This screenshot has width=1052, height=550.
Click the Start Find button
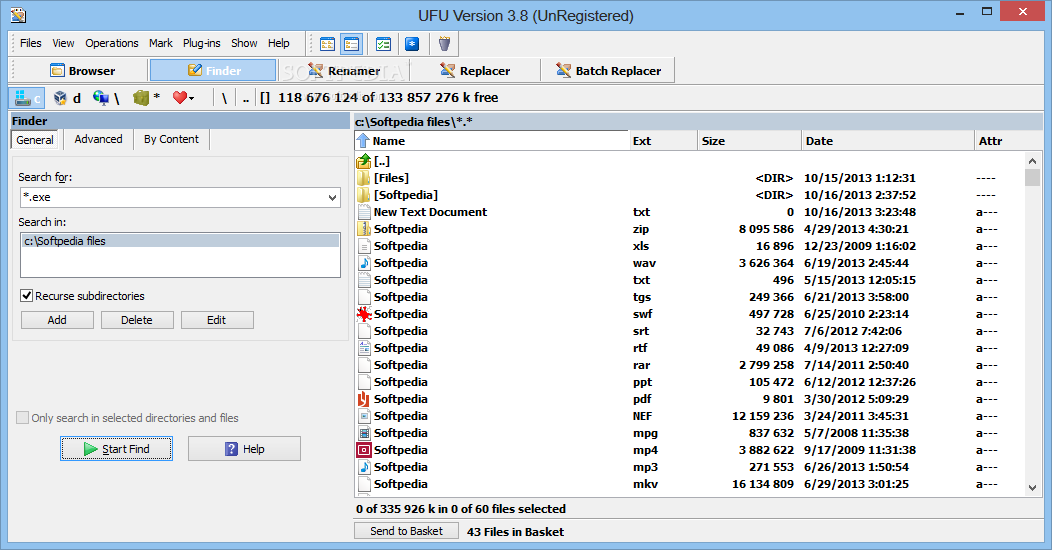(116, 449)
